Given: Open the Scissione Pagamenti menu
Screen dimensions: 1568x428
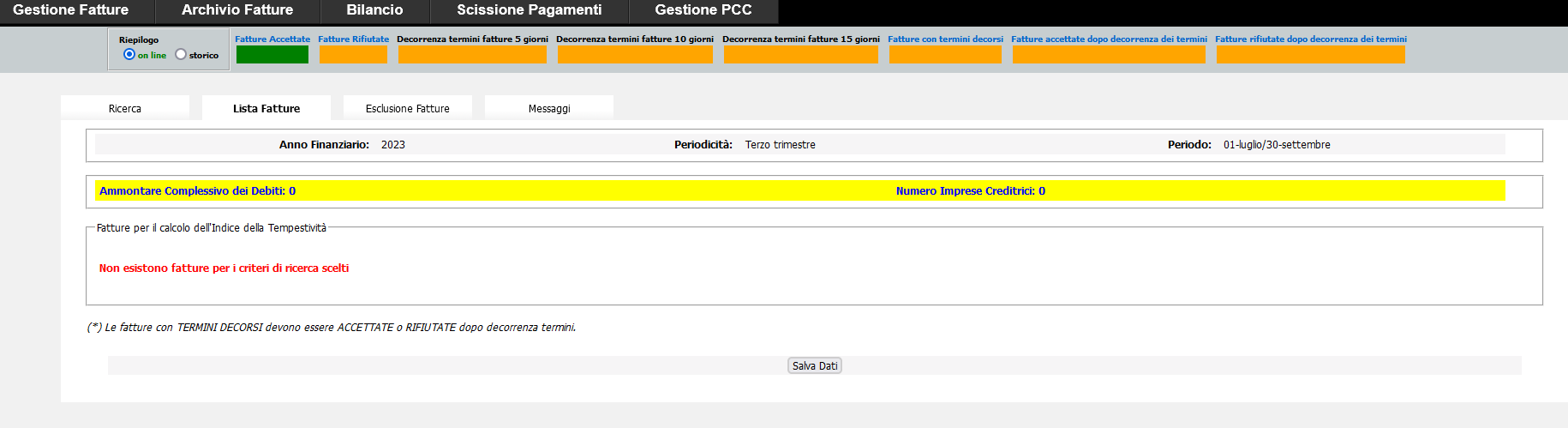Looking at the screenshot, I should pyautogui.click(x=529, y=10).
